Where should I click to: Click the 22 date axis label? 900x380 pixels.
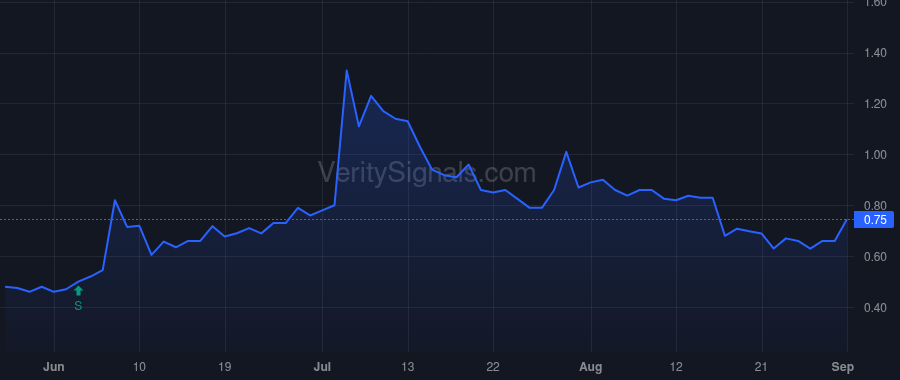click(x=494, y=367)
